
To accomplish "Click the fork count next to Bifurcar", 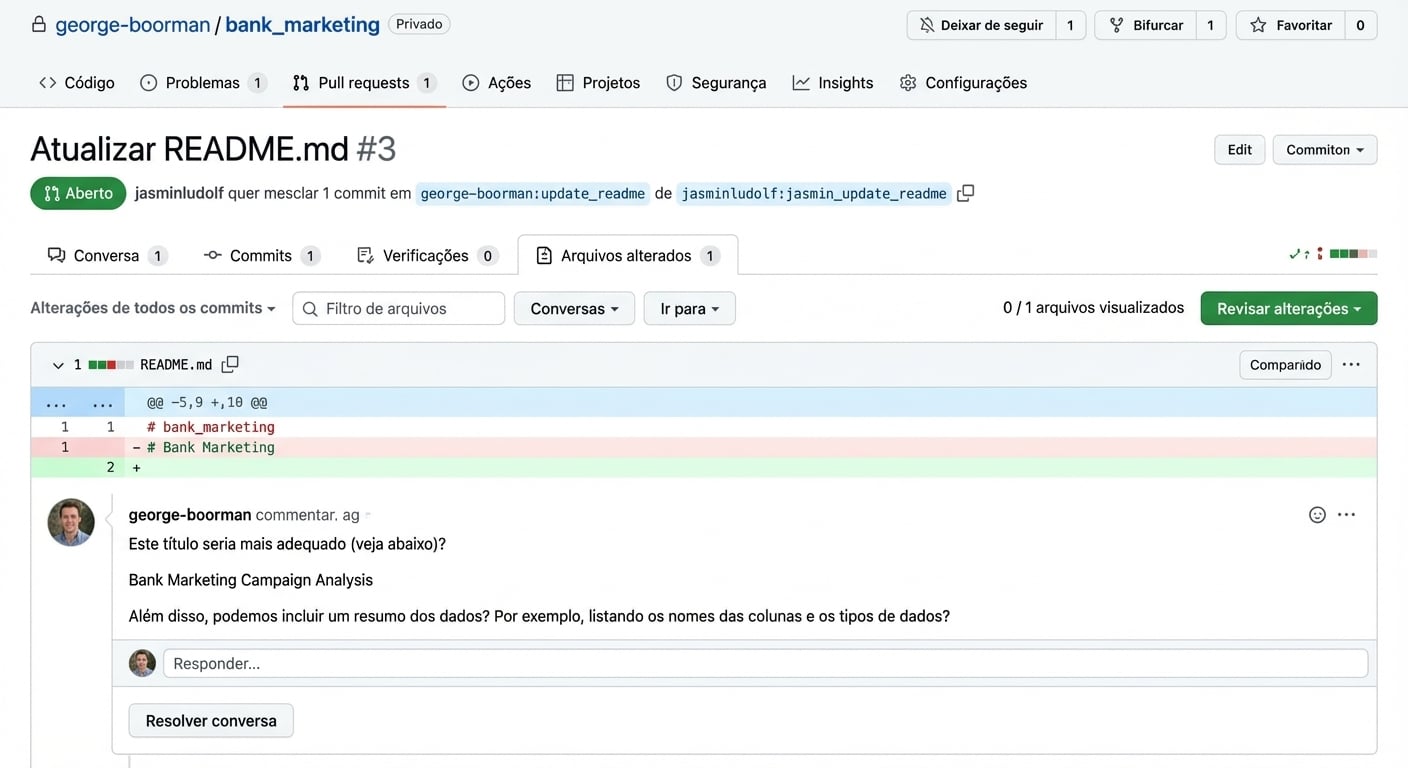I will click(x=1210, y=25).
